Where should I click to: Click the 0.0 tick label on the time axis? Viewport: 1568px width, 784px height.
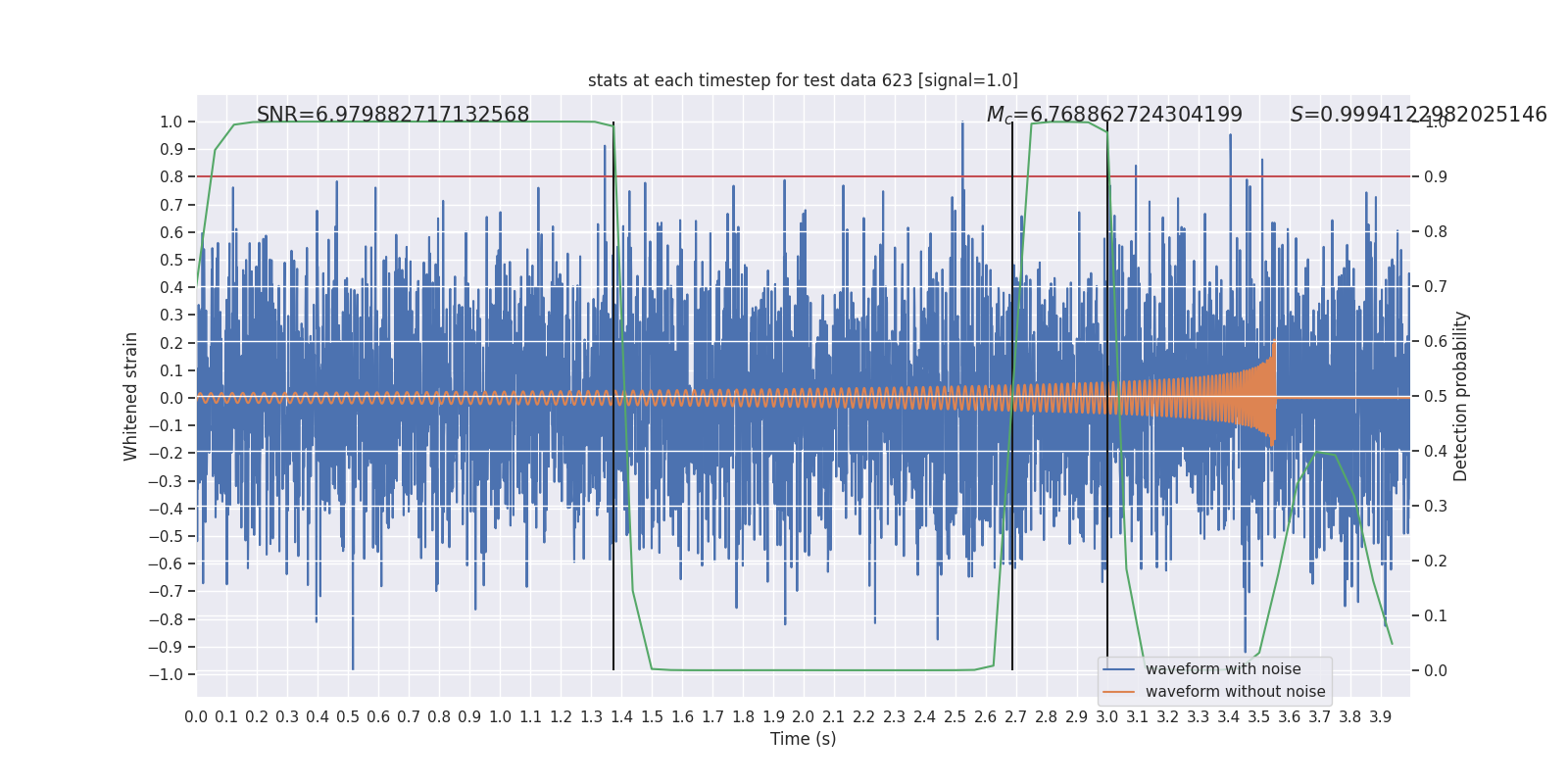point(196,717)
